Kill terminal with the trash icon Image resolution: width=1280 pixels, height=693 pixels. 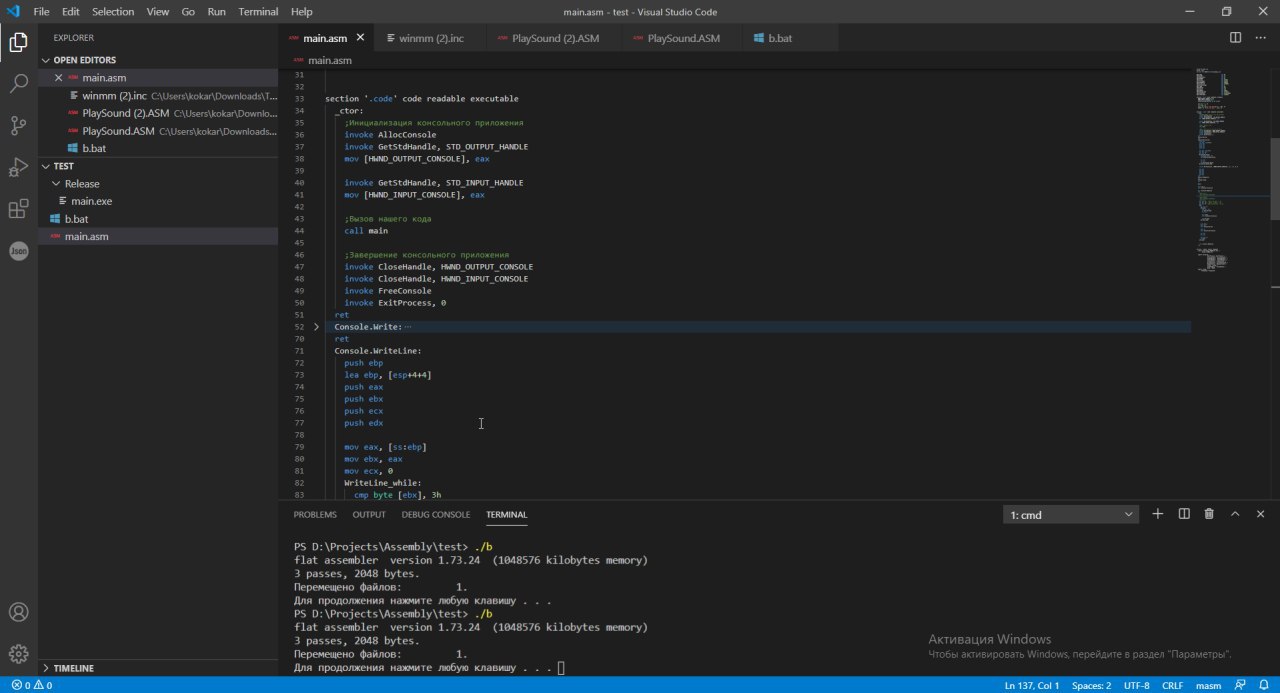tap(1209, 514)
